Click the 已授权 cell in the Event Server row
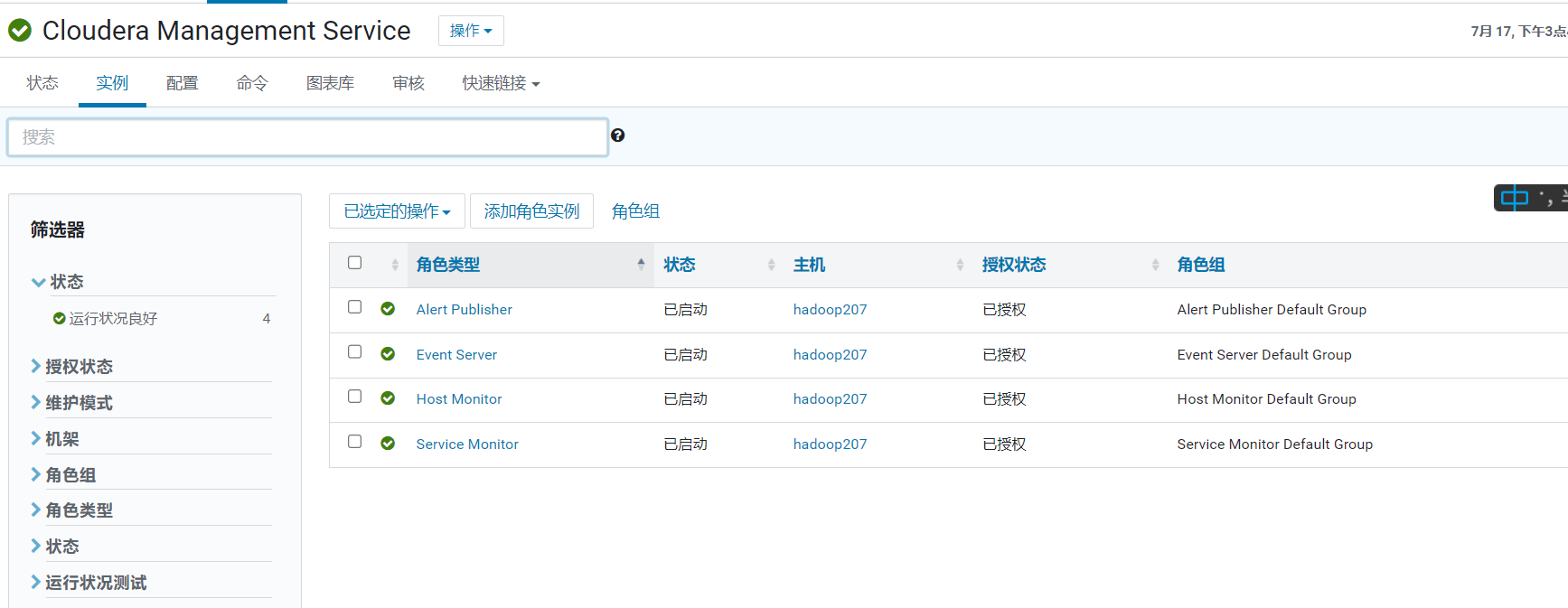Viewport: 1568px width, 608px height. click(x=1004, y=354)
